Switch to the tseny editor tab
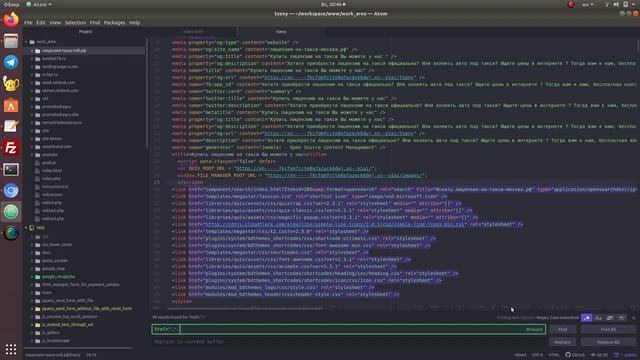Viewport: 640px width, 360px height. (x=281, y=31)
